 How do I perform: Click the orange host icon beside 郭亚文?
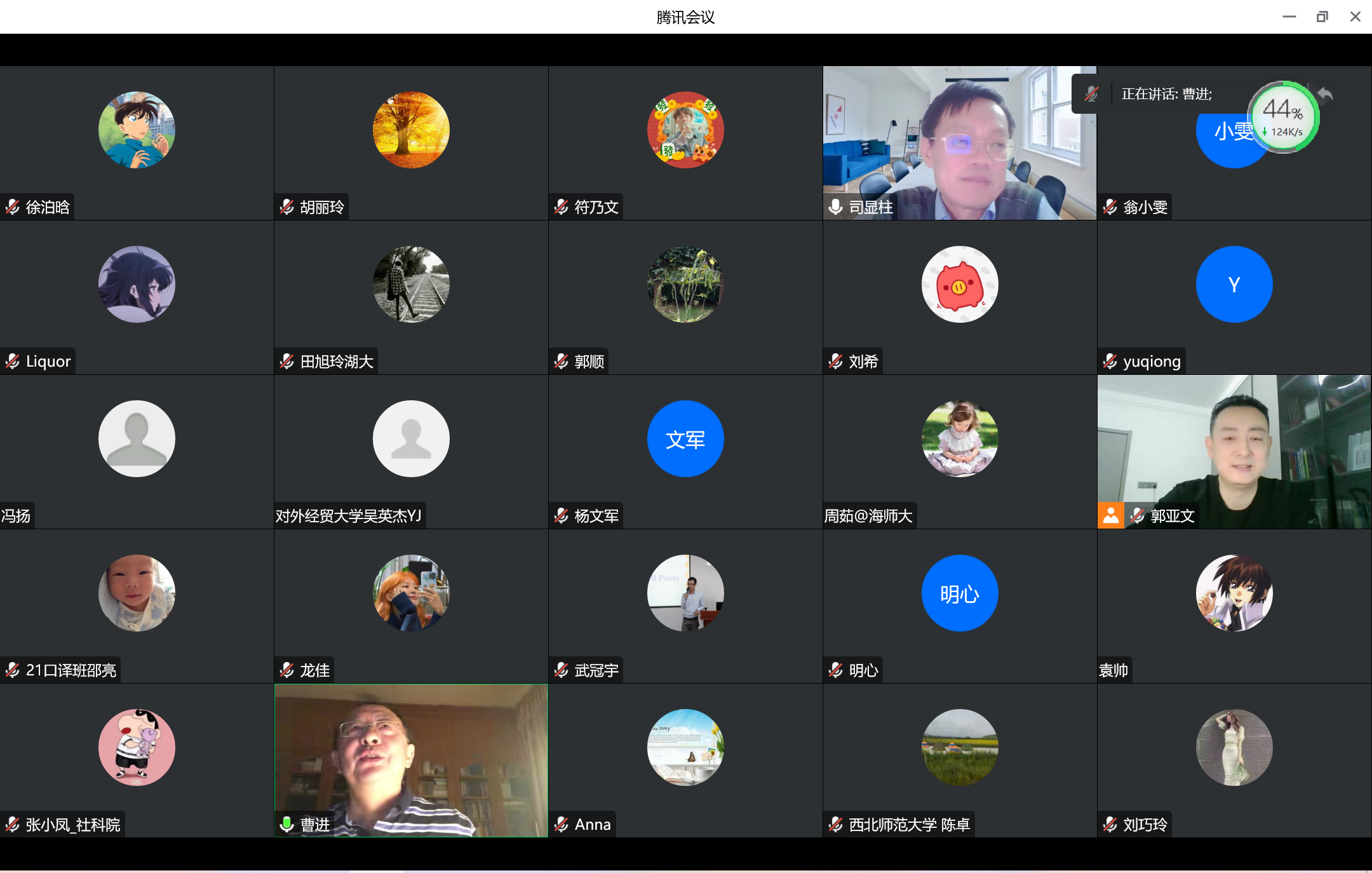(1111, 515)
